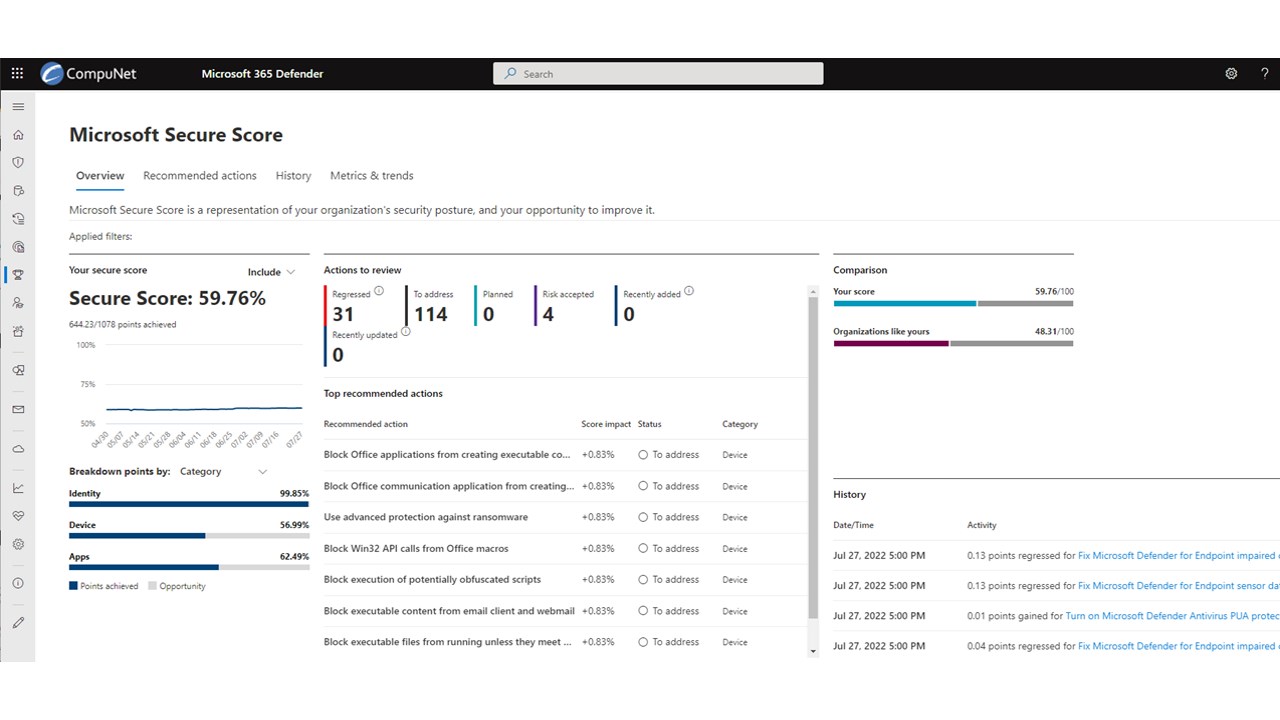Click the info icon next to Recently updated

(x=405, y=332)
